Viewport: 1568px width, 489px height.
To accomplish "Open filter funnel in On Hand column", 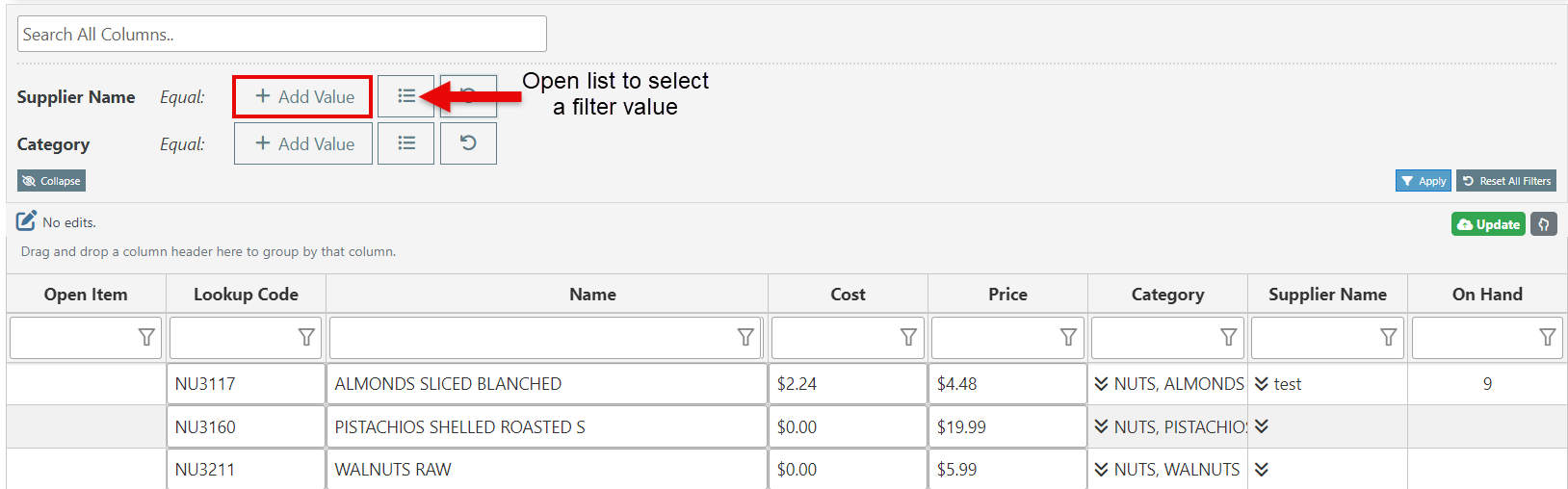I will pos(1548,337).
